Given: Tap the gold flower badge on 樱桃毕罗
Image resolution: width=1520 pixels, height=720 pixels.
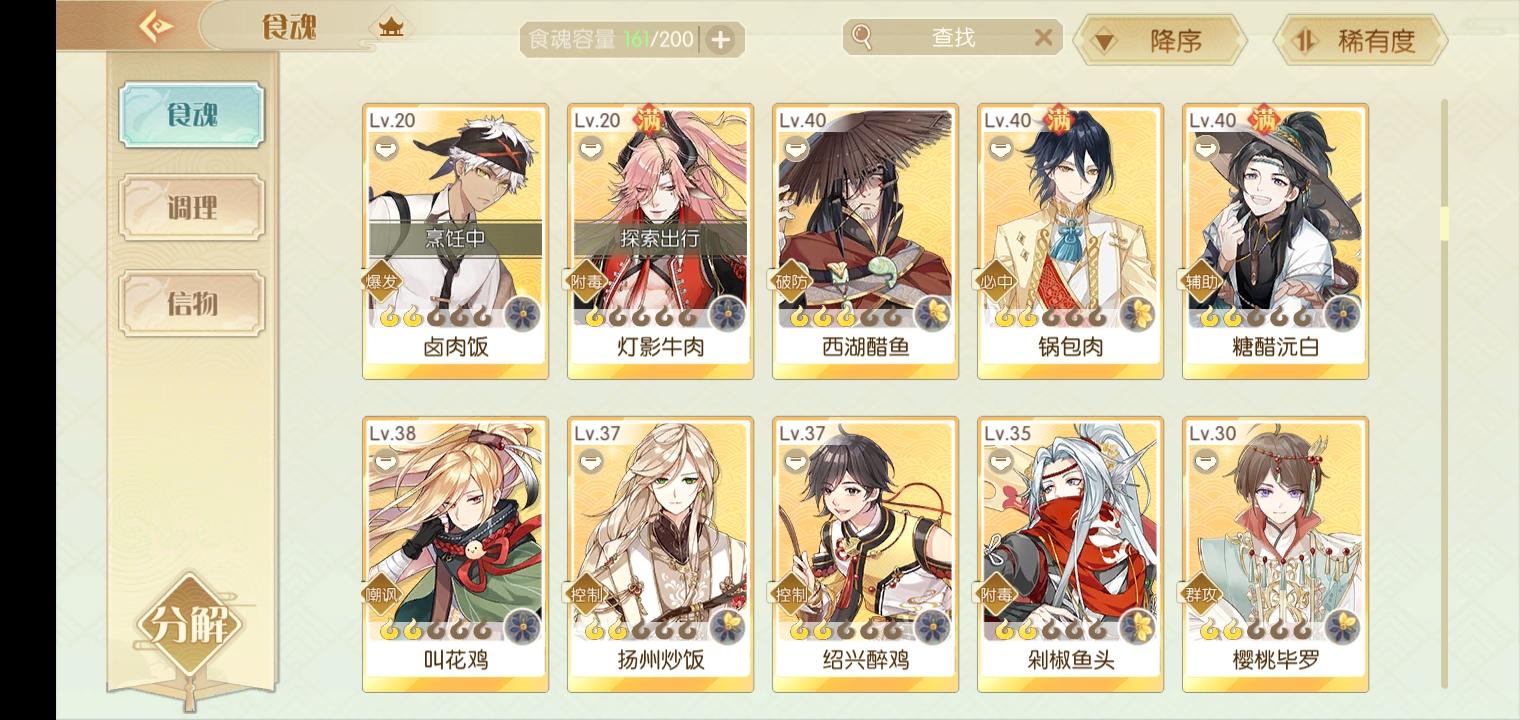Looking at the screenshot, I should tap(1342, 627).
